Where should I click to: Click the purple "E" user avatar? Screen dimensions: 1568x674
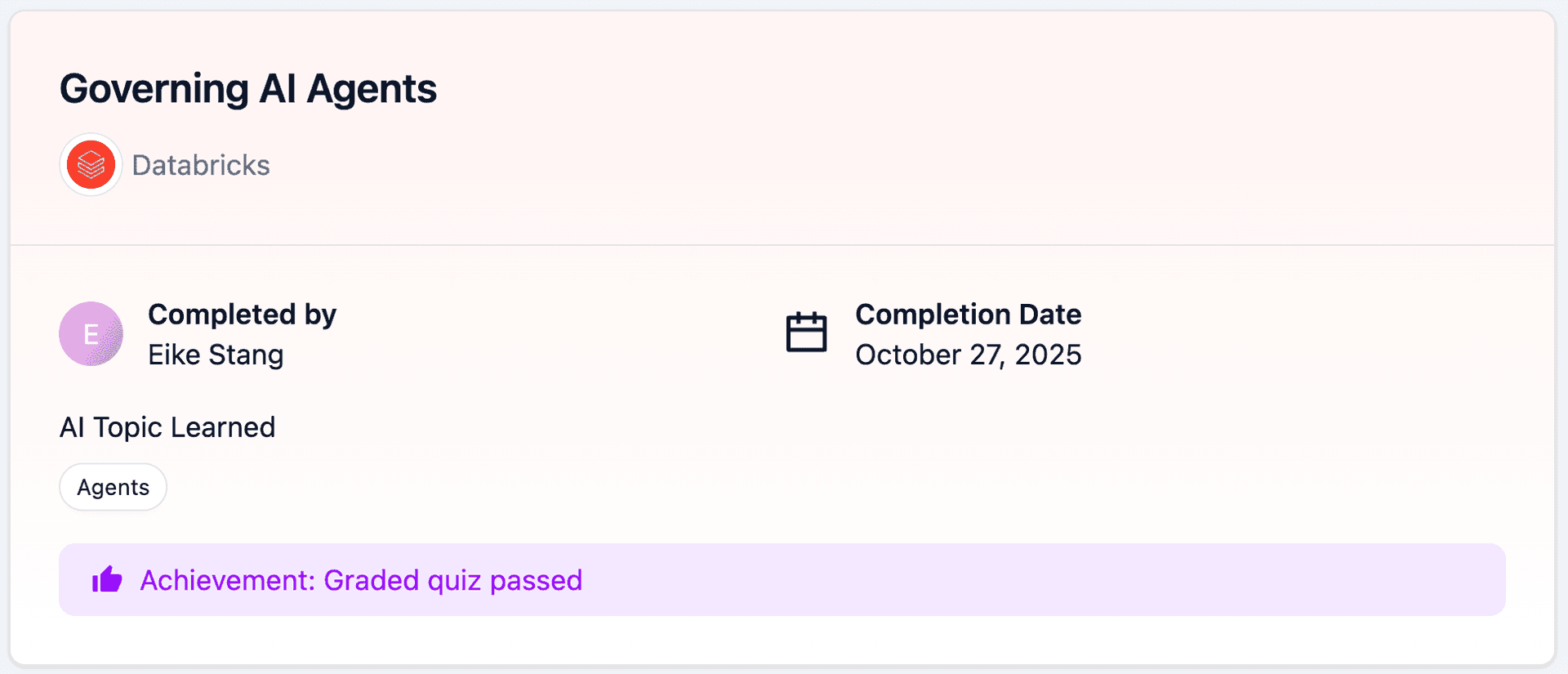pos(91,333)
